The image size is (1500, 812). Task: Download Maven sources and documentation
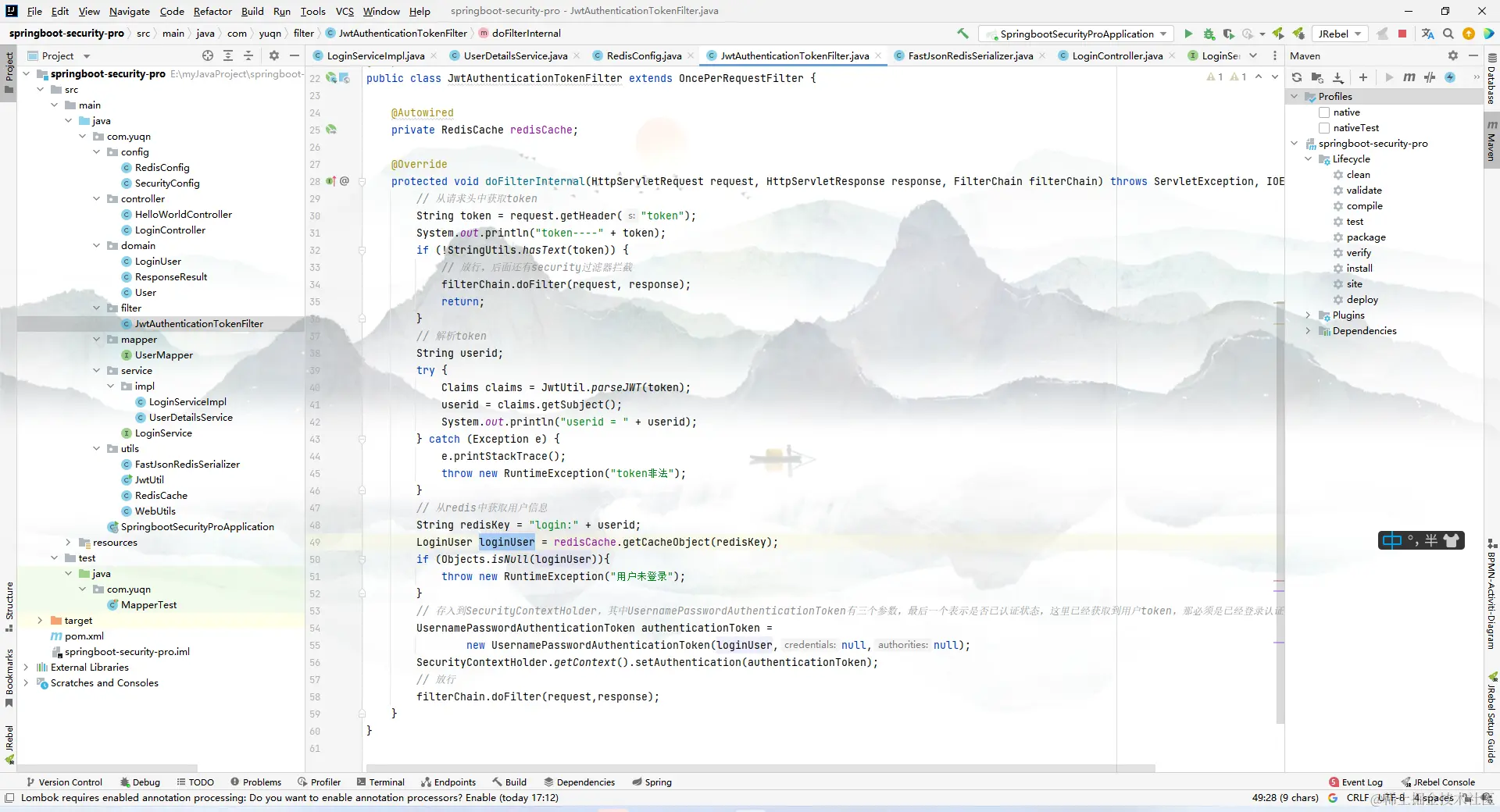point(1337,77)
